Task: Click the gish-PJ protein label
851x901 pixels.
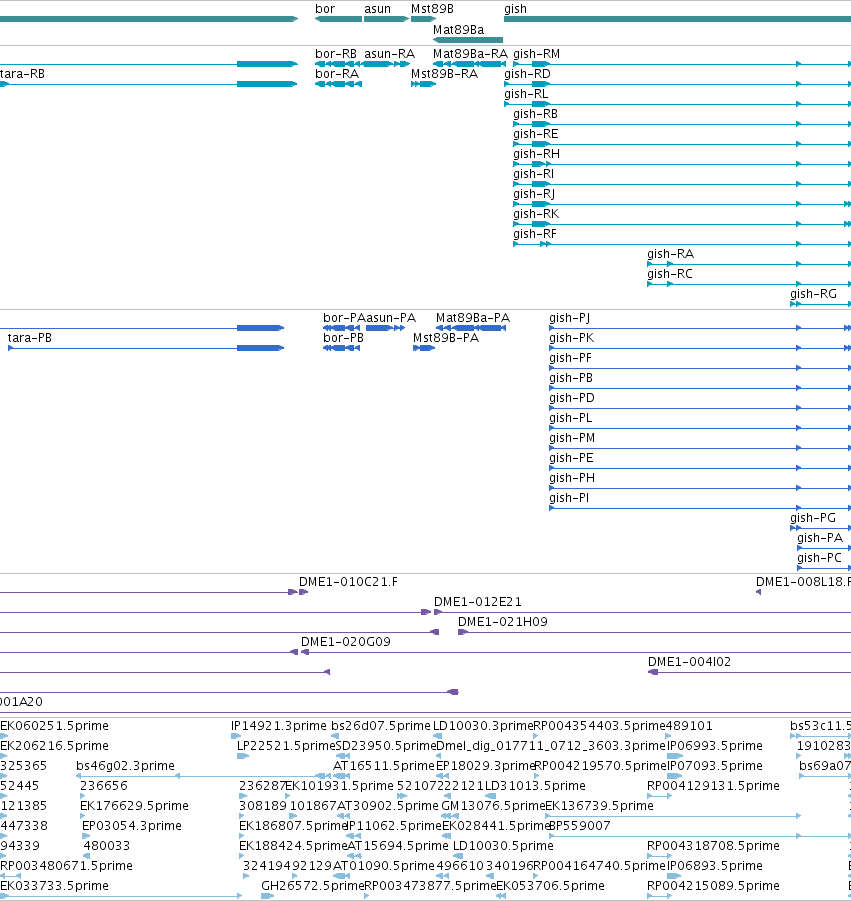Action: 569,318
